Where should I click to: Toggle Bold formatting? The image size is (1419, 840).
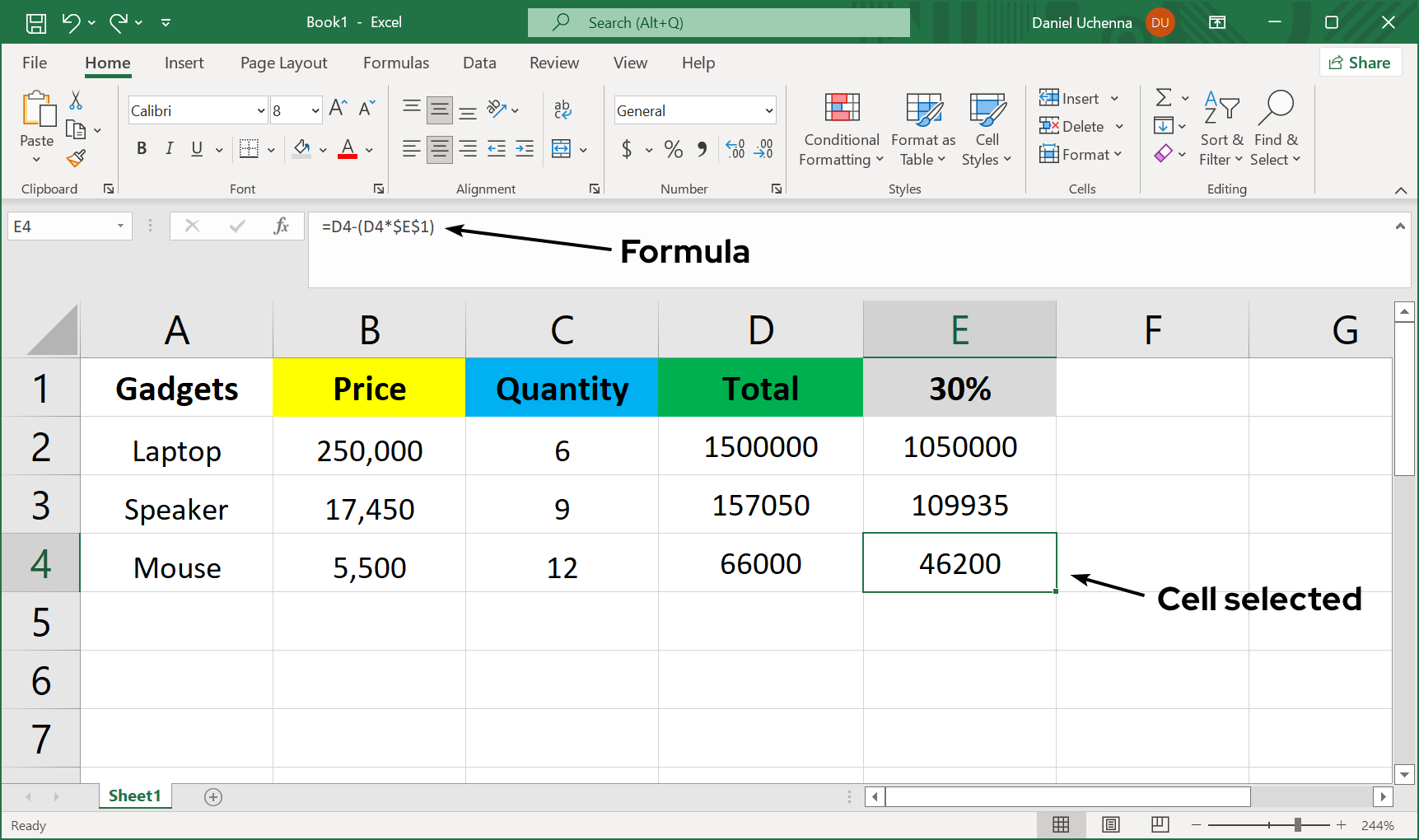coord(142,149)
